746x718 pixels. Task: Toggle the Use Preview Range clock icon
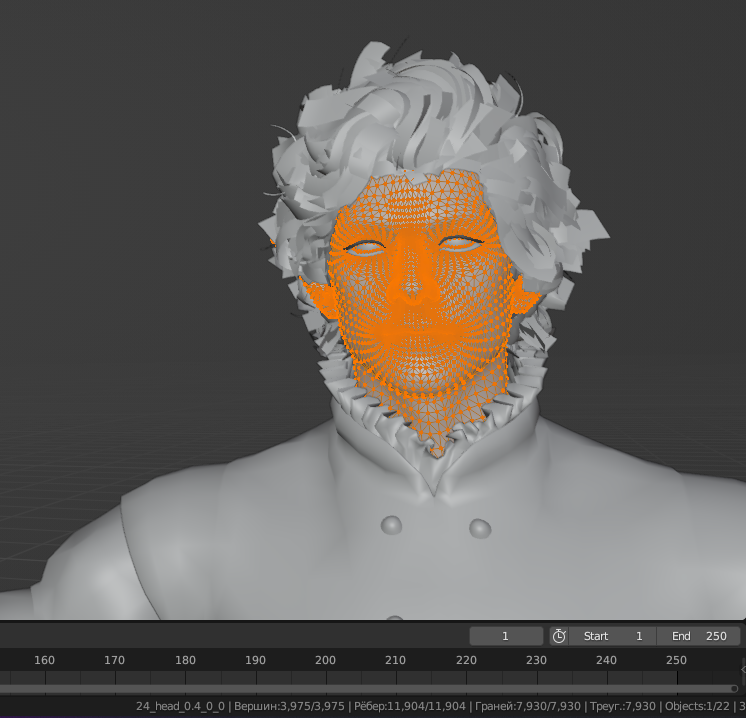click(x=559, y=636)
